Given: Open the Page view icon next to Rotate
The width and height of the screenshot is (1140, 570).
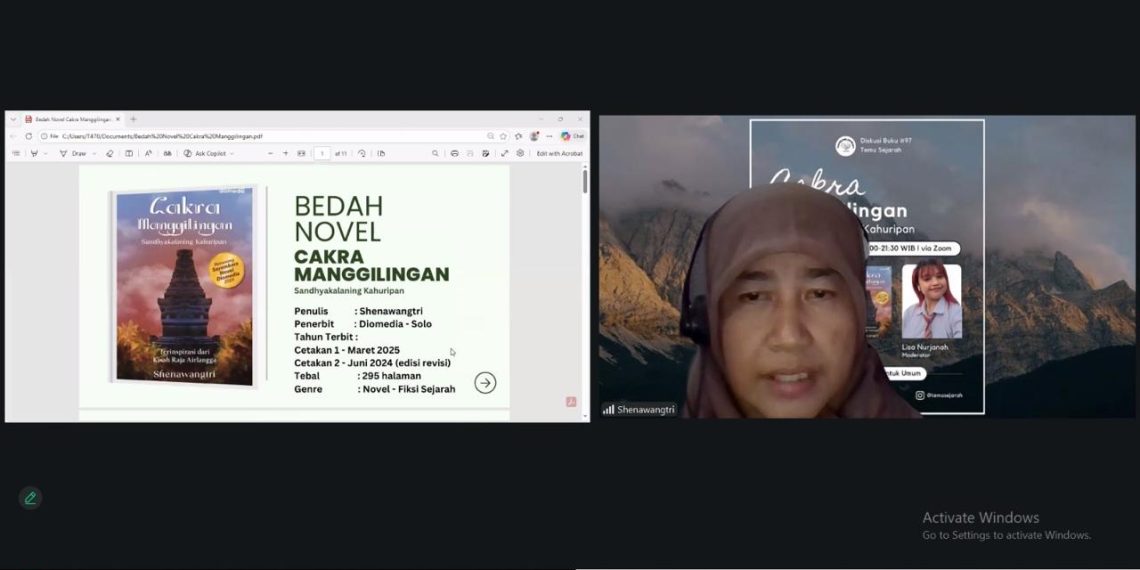Looking at the screenshot, I should pos(381,153).
